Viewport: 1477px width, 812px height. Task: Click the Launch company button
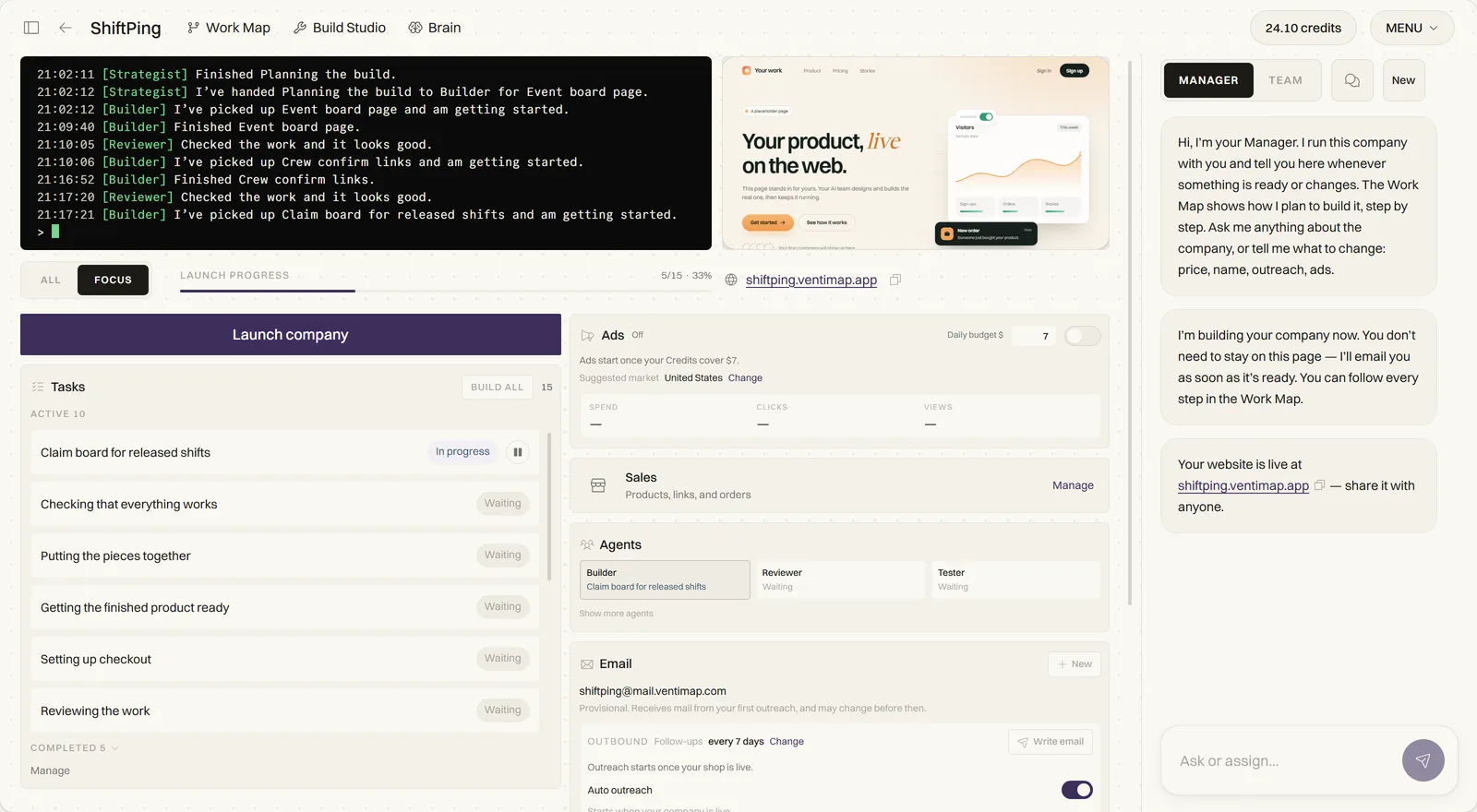(x=291, y=334)
